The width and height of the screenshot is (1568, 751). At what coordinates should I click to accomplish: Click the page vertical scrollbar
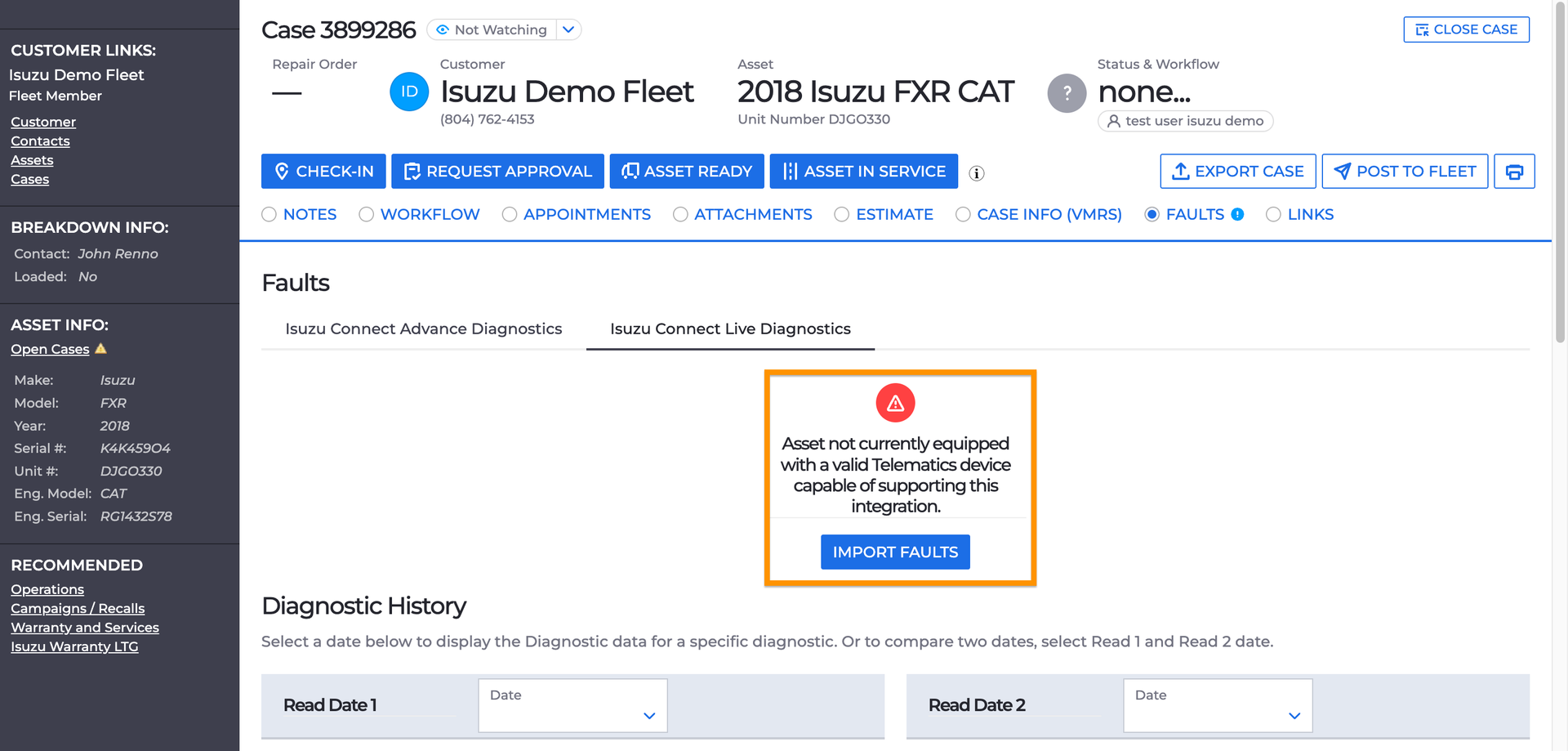coord(1560,172)
